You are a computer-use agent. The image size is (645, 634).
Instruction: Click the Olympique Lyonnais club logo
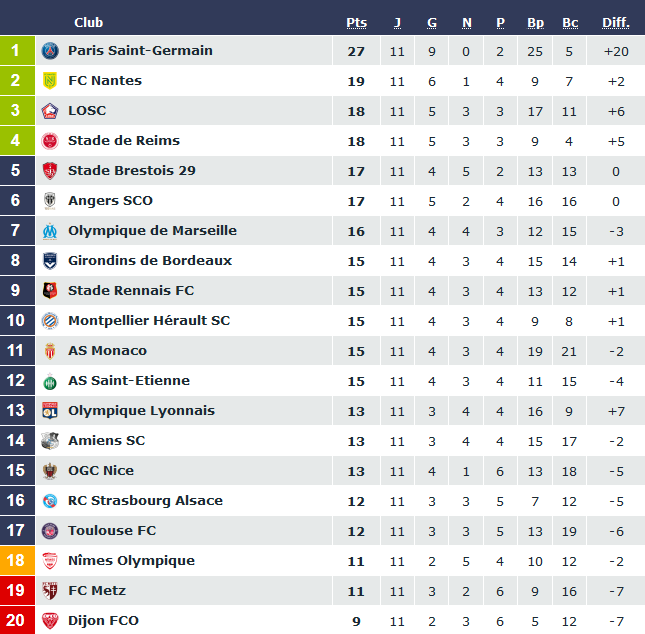50,411
